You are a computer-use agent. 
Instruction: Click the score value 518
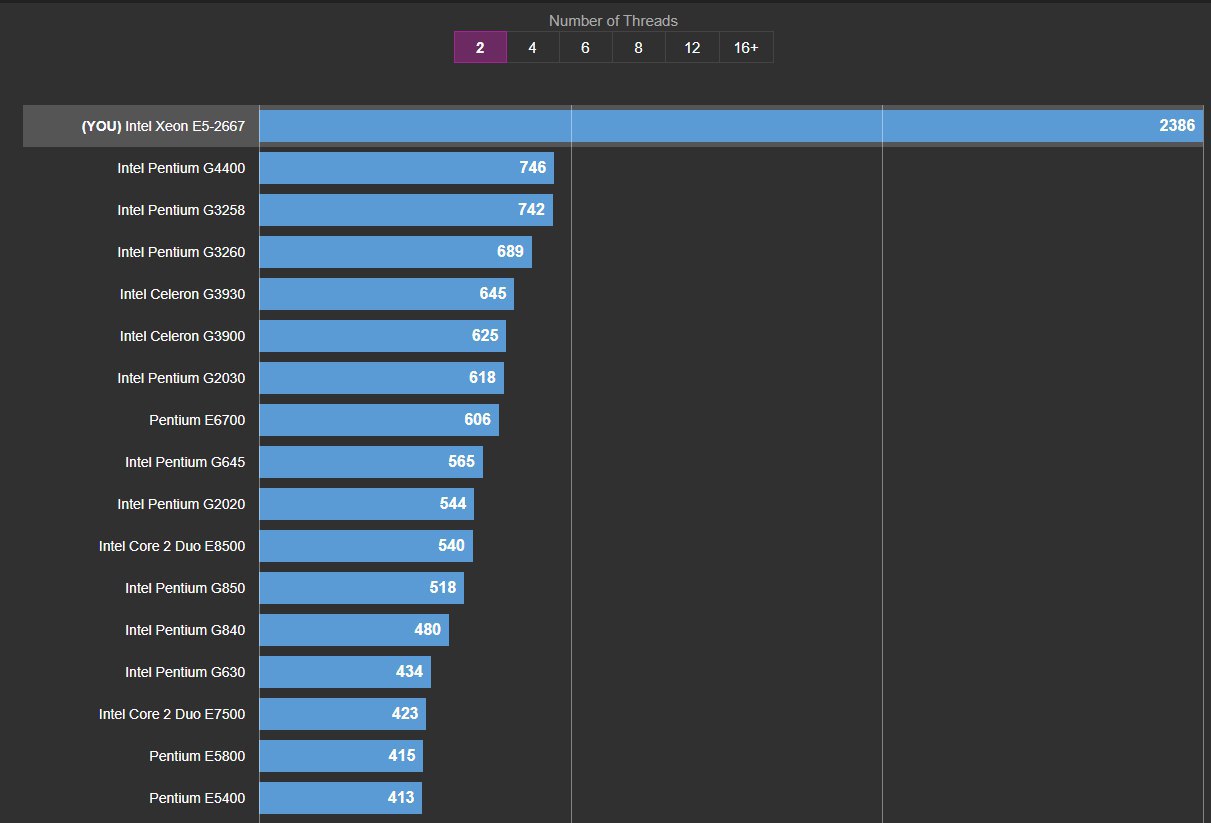point(443,588)
